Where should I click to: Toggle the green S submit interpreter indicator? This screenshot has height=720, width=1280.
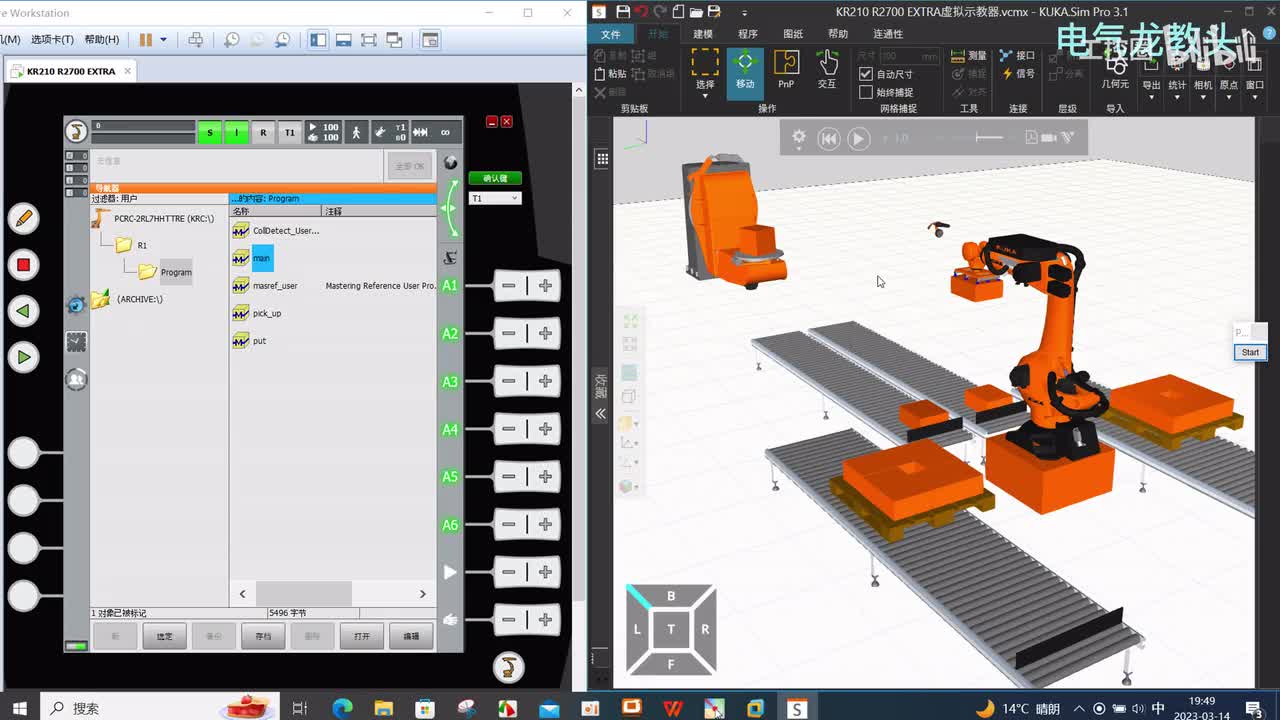209,132
